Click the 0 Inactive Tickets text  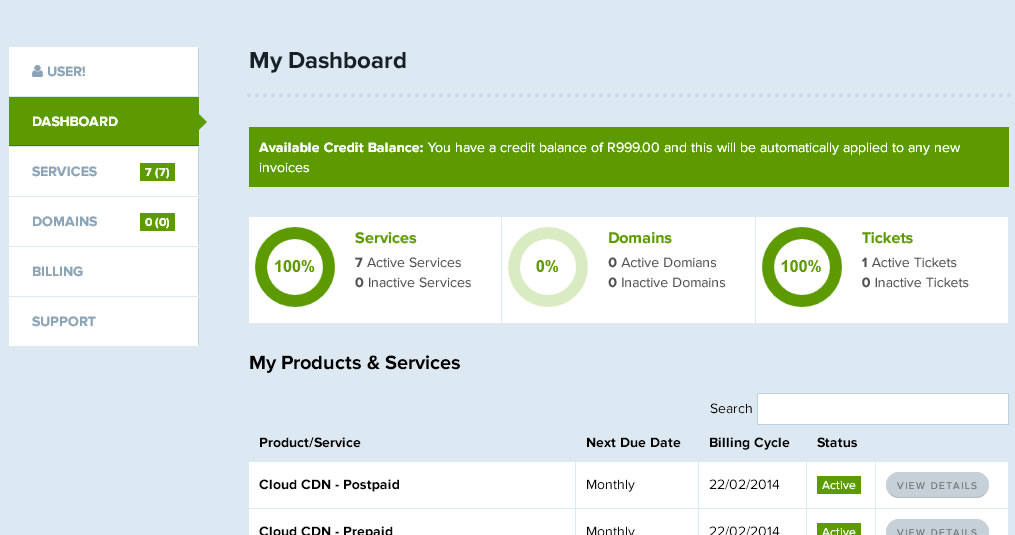coord(915,282)
